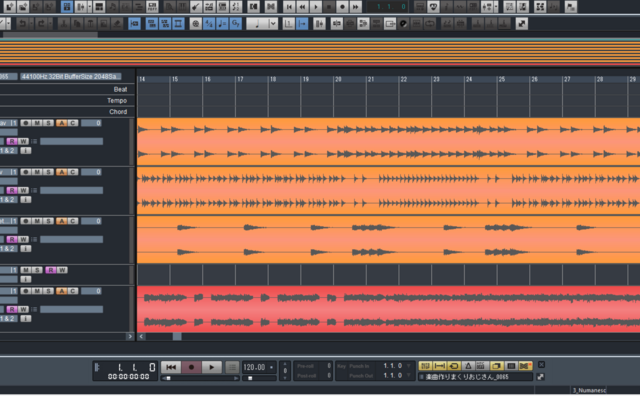Open the heart-shaped vocal editor icon
Image resolution: width=640 pixels, height=396 pixels.
[433, 7]
